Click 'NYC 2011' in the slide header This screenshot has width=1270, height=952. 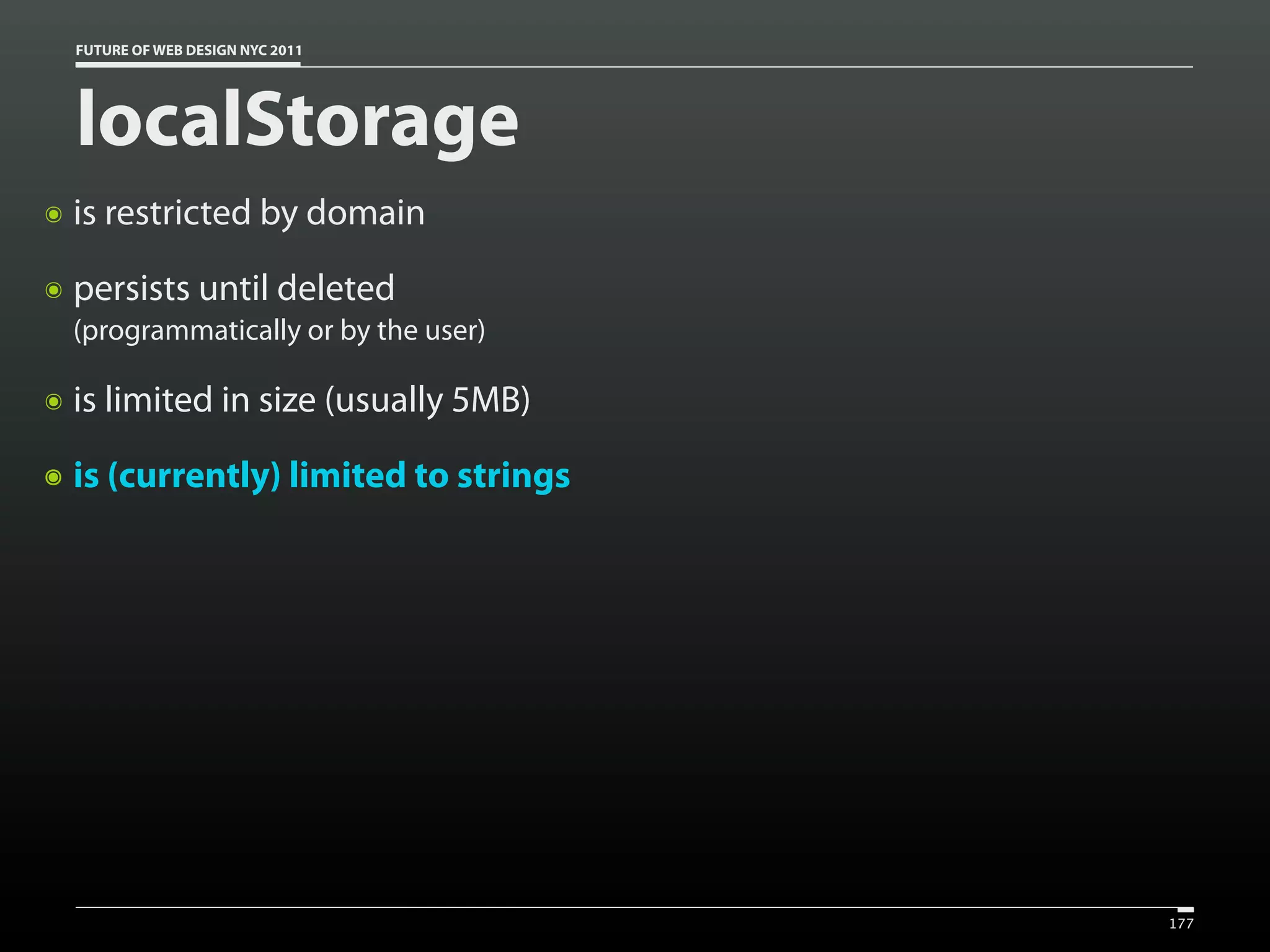pos(271,50)
